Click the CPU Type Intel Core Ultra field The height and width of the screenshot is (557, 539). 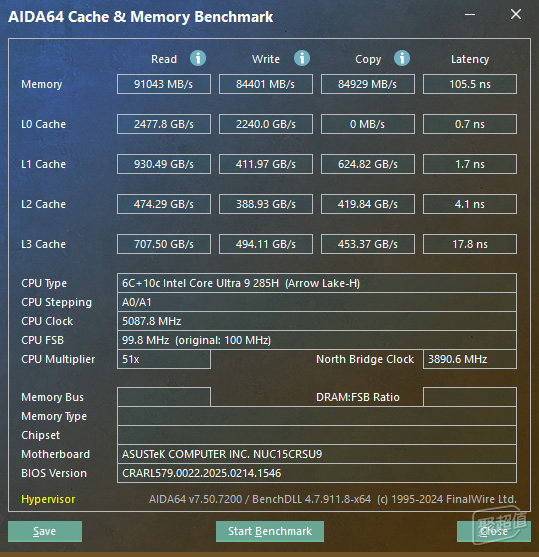coord(317,283)
